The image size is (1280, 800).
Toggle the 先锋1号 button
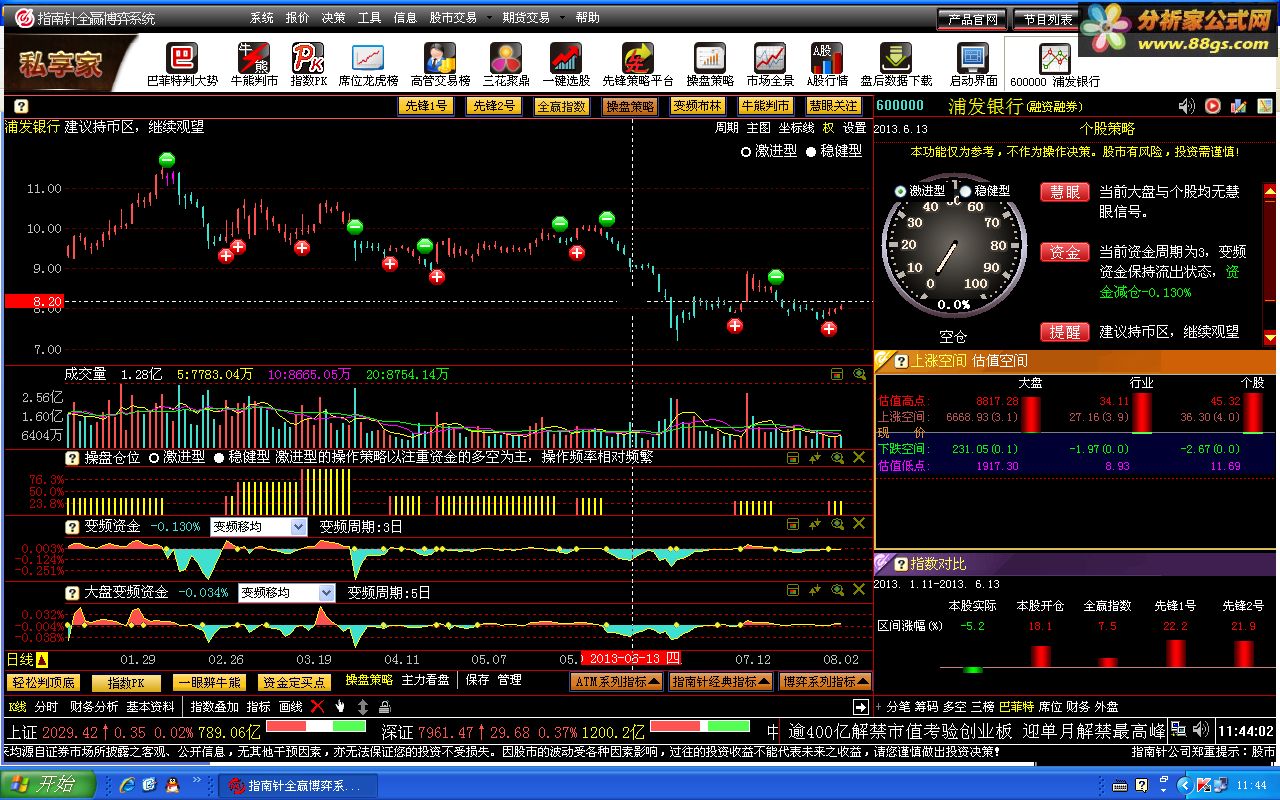(x=425, y=106)
